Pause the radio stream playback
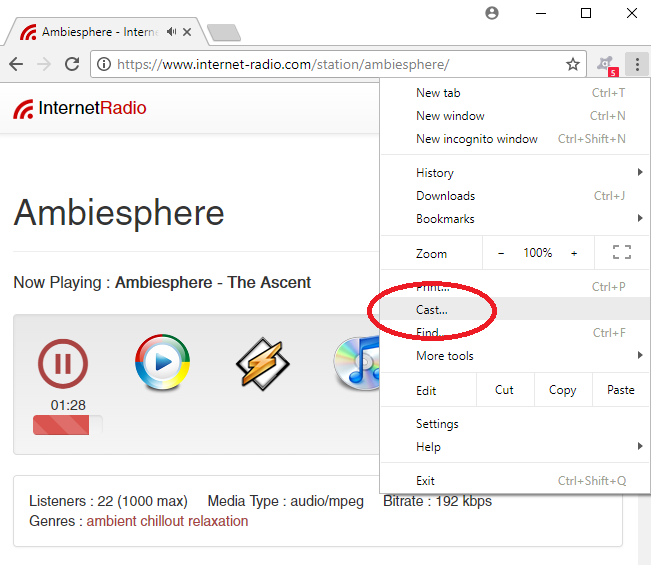Screen dimensions: 651x565 (62, 364)
